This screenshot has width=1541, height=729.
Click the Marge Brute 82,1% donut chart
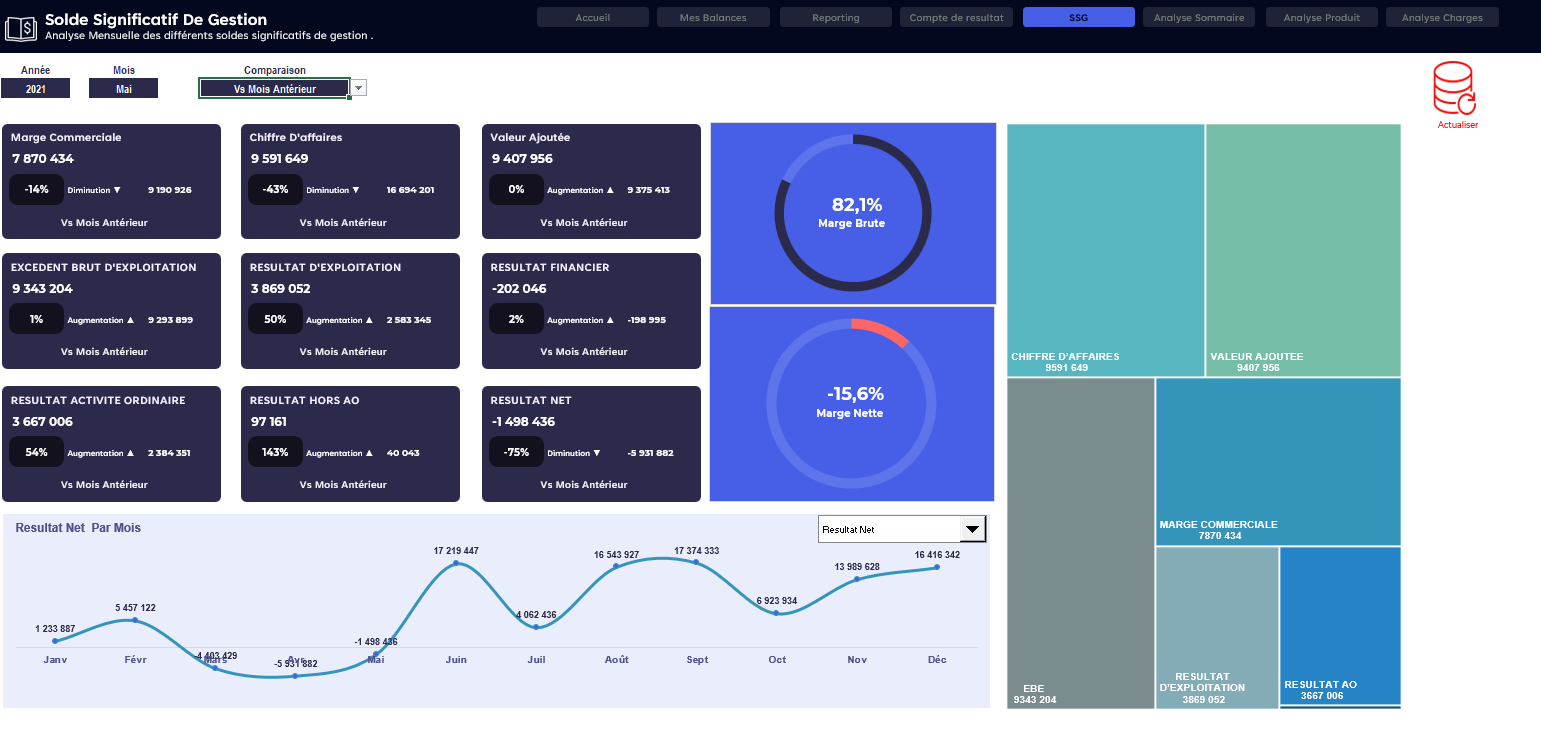[853, 213]
